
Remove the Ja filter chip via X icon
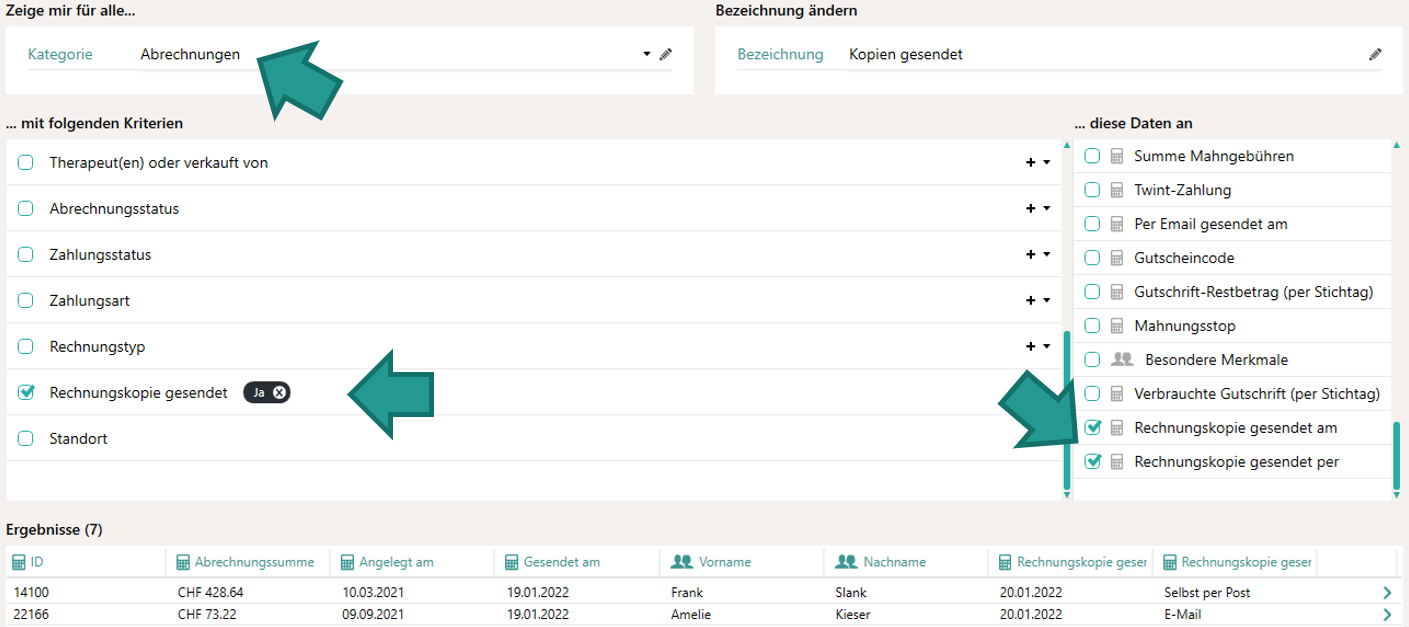[281, 392]
